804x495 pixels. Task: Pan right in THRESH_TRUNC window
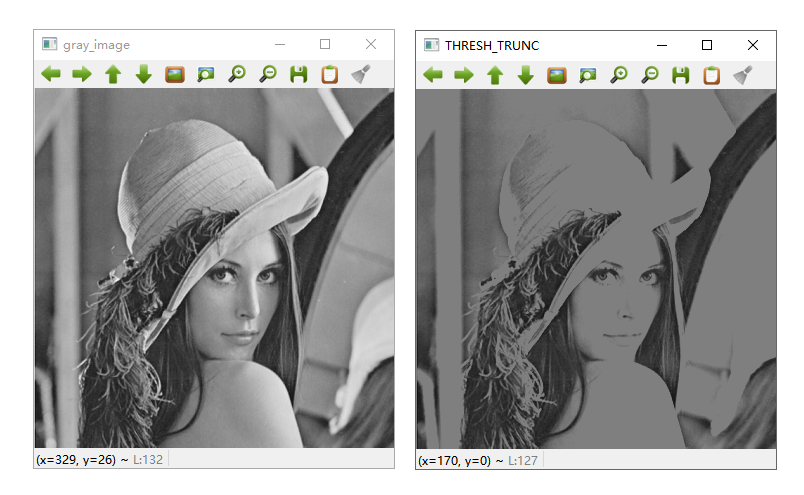tap(464, 75)
